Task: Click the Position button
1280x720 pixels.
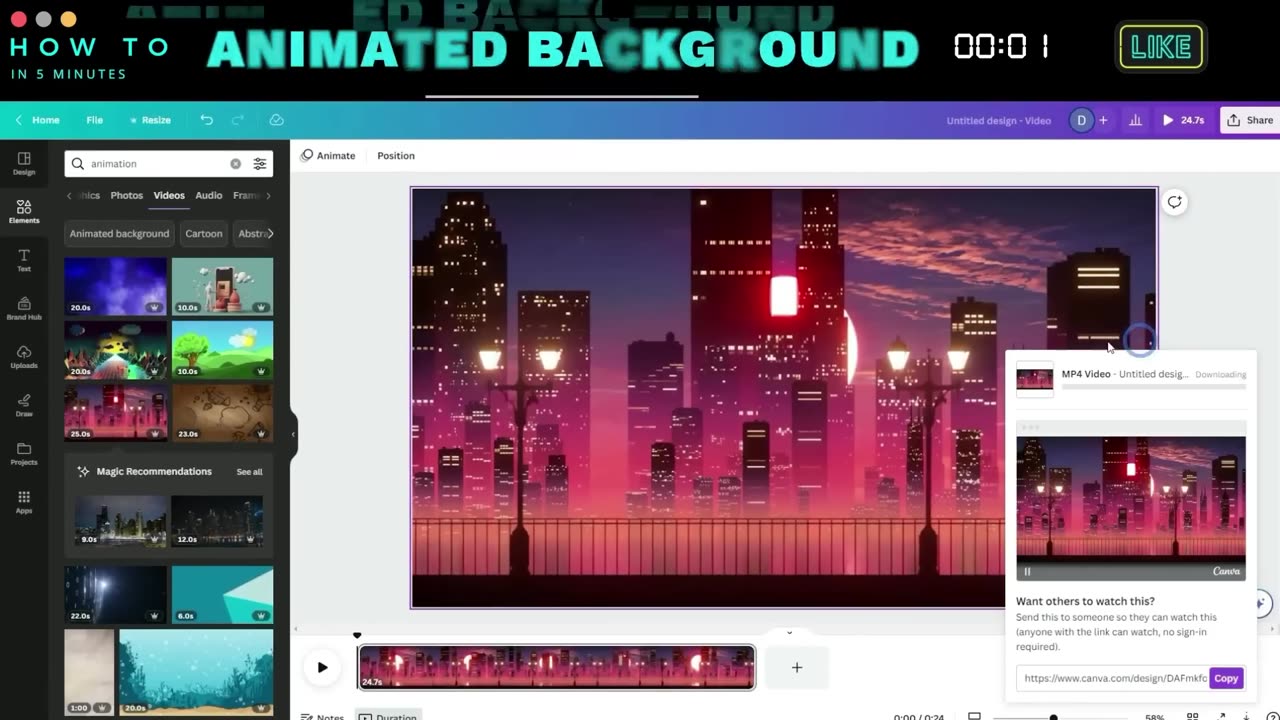Action: pyautogui.click(x=396, y=156)
